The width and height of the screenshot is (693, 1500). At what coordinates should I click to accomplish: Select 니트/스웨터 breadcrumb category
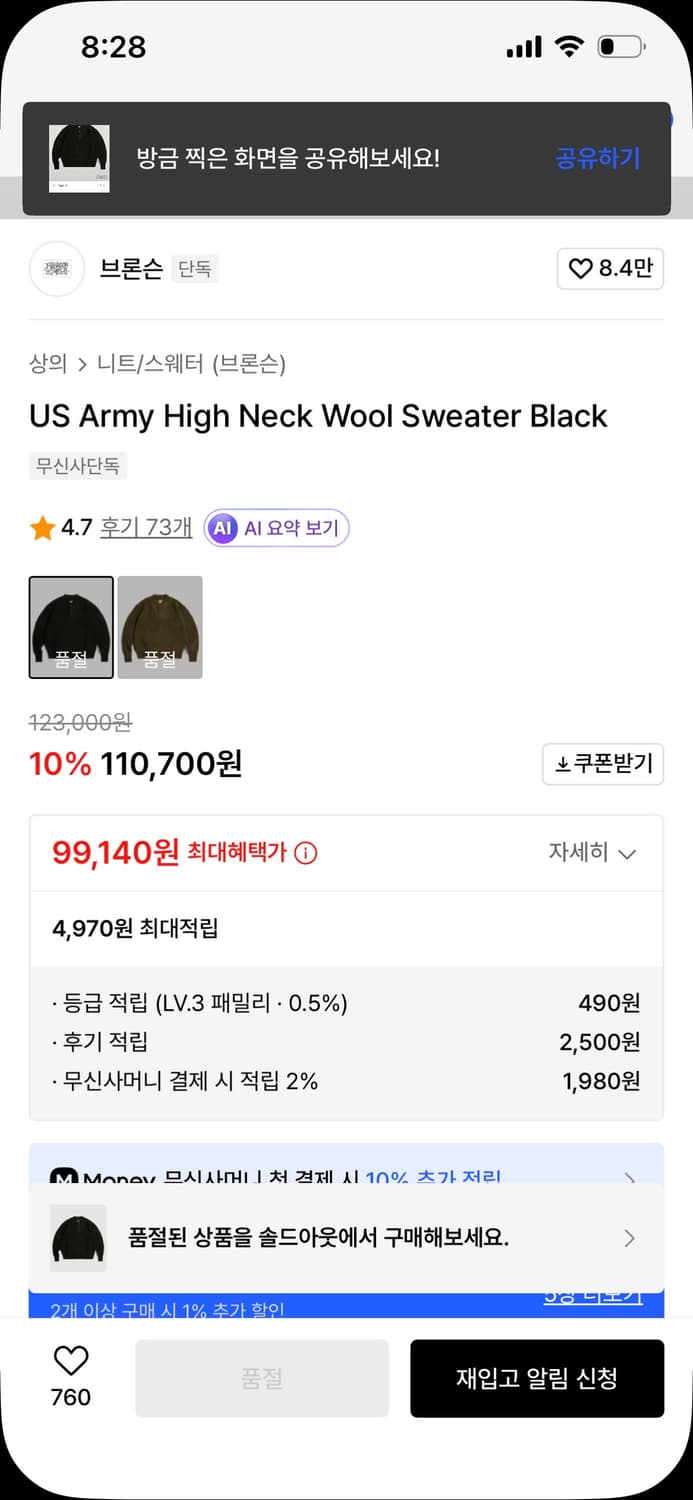[146, 364]
